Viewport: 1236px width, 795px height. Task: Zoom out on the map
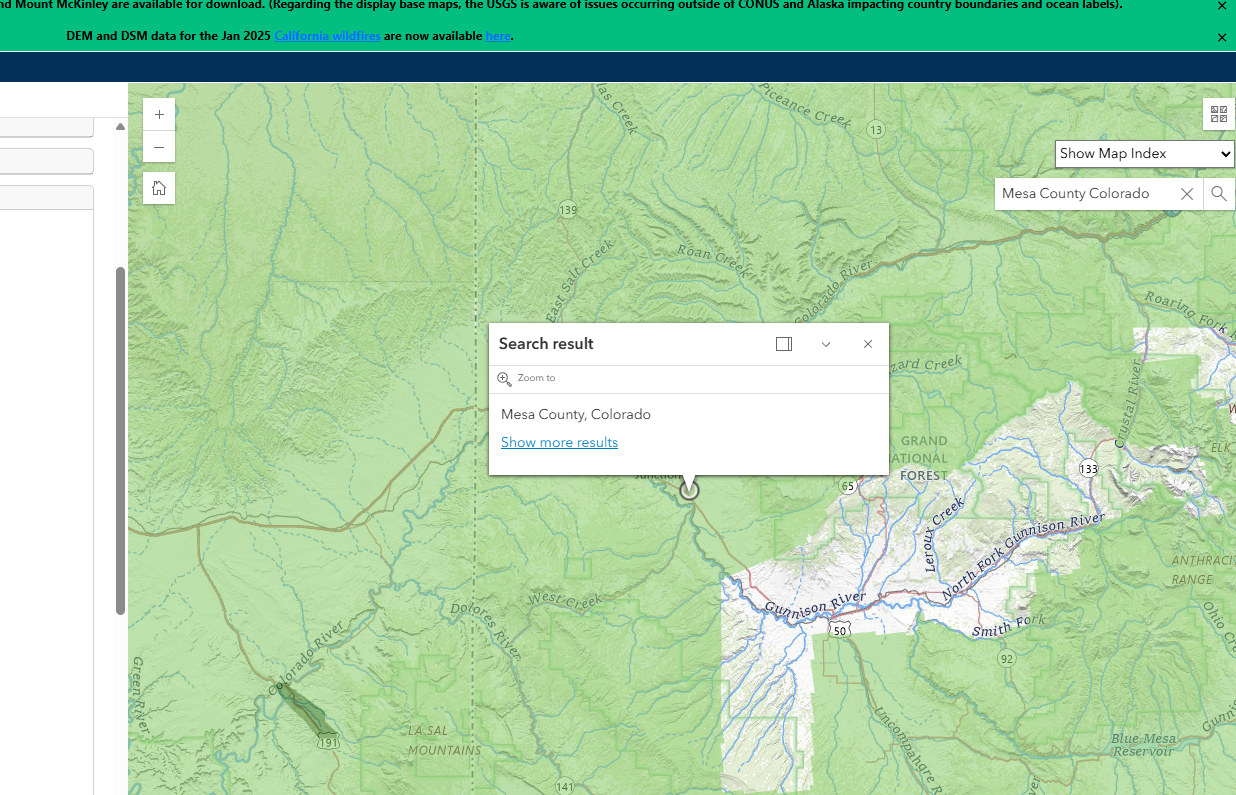pyautogui.click(x=159, y=148)
